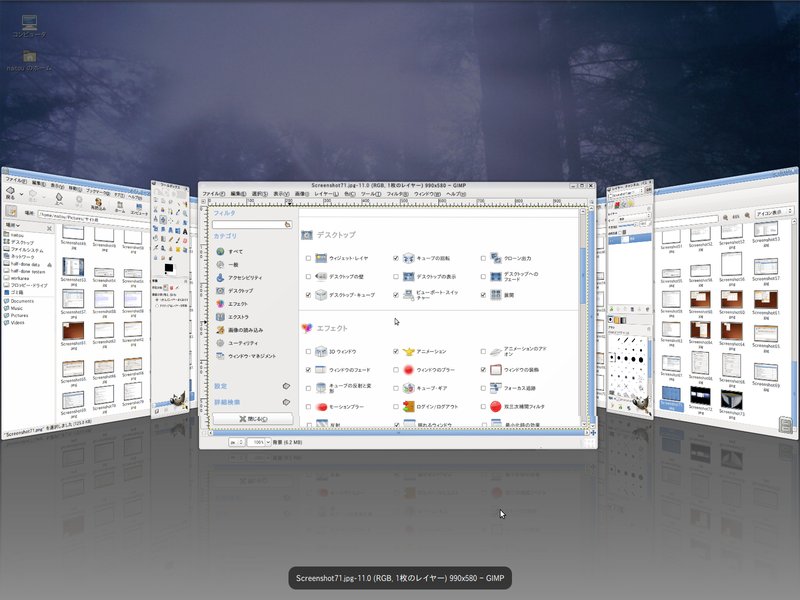800x600 pixels.
Task: Expand the 詳細検索 section arrow
Action: click(286, 402)
